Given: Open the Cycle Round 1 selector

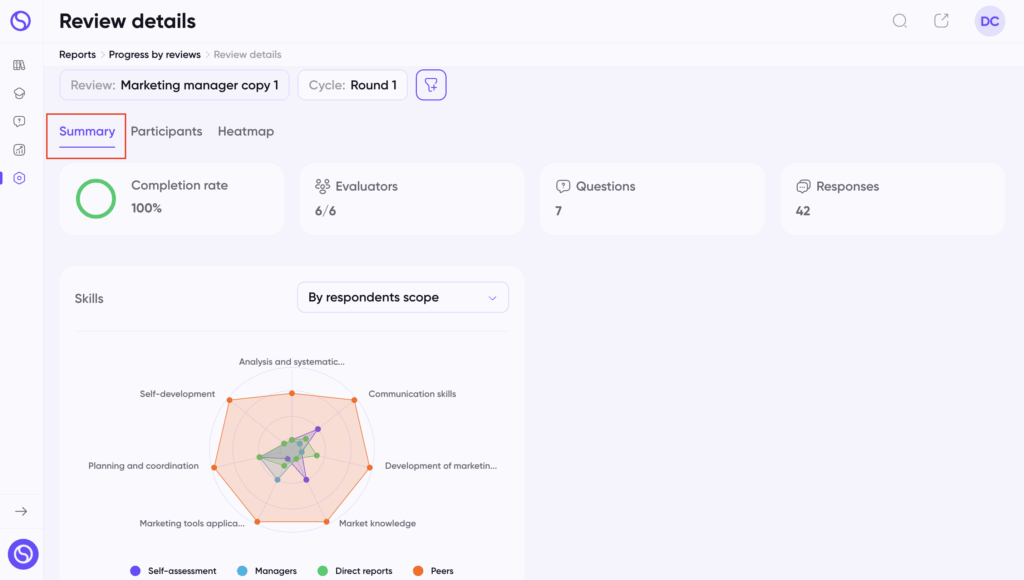Looking at the screenshot, I should point(353,85).
